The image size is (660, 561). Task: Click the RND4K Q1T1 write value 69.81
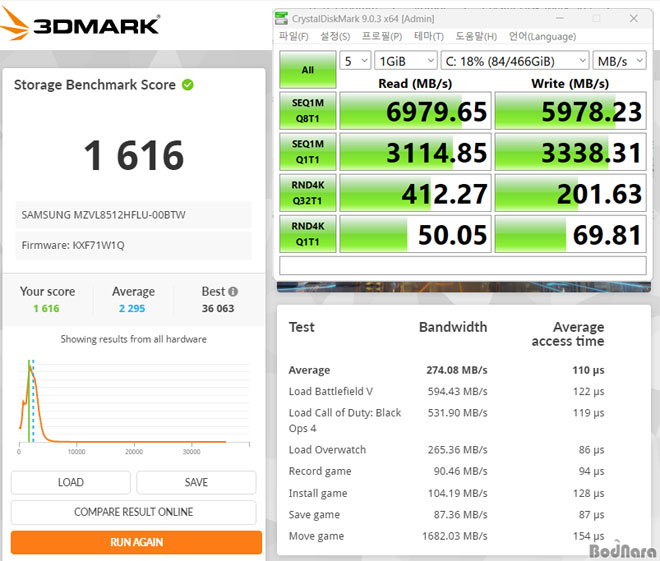pyautogui.click(x=570, y=234)
